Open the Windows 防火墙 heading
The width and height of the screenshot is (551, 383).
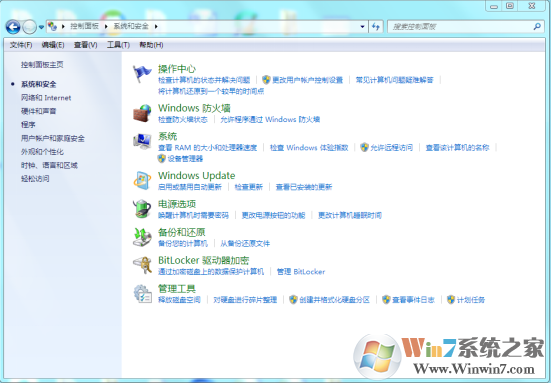pyautogui.click(x=194, y=108)
